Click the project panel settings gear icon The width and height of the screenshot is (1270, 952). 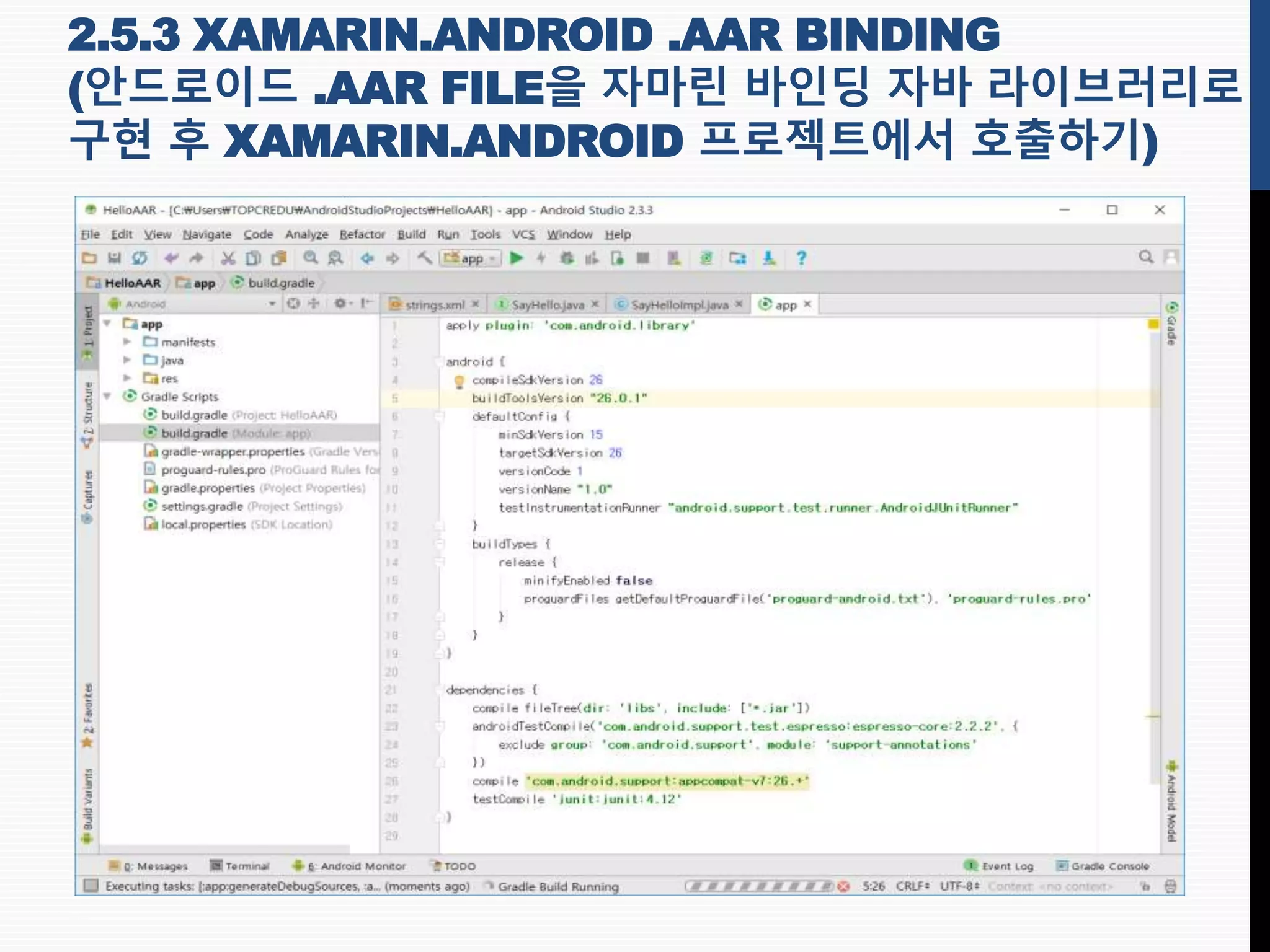point(340,303)
